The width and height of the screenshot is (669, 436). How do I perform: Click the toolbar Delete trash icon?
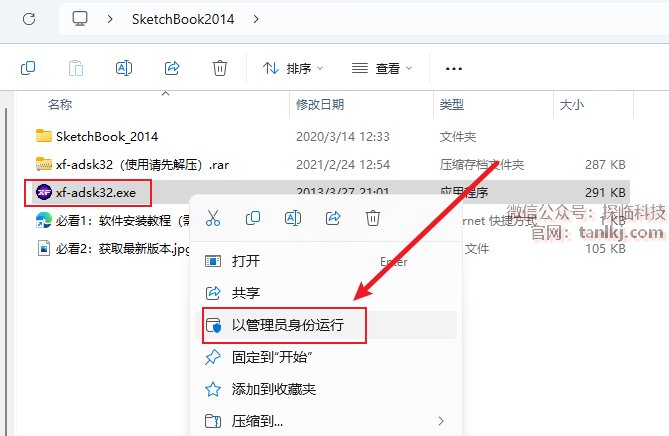click(x=220, y=68)
